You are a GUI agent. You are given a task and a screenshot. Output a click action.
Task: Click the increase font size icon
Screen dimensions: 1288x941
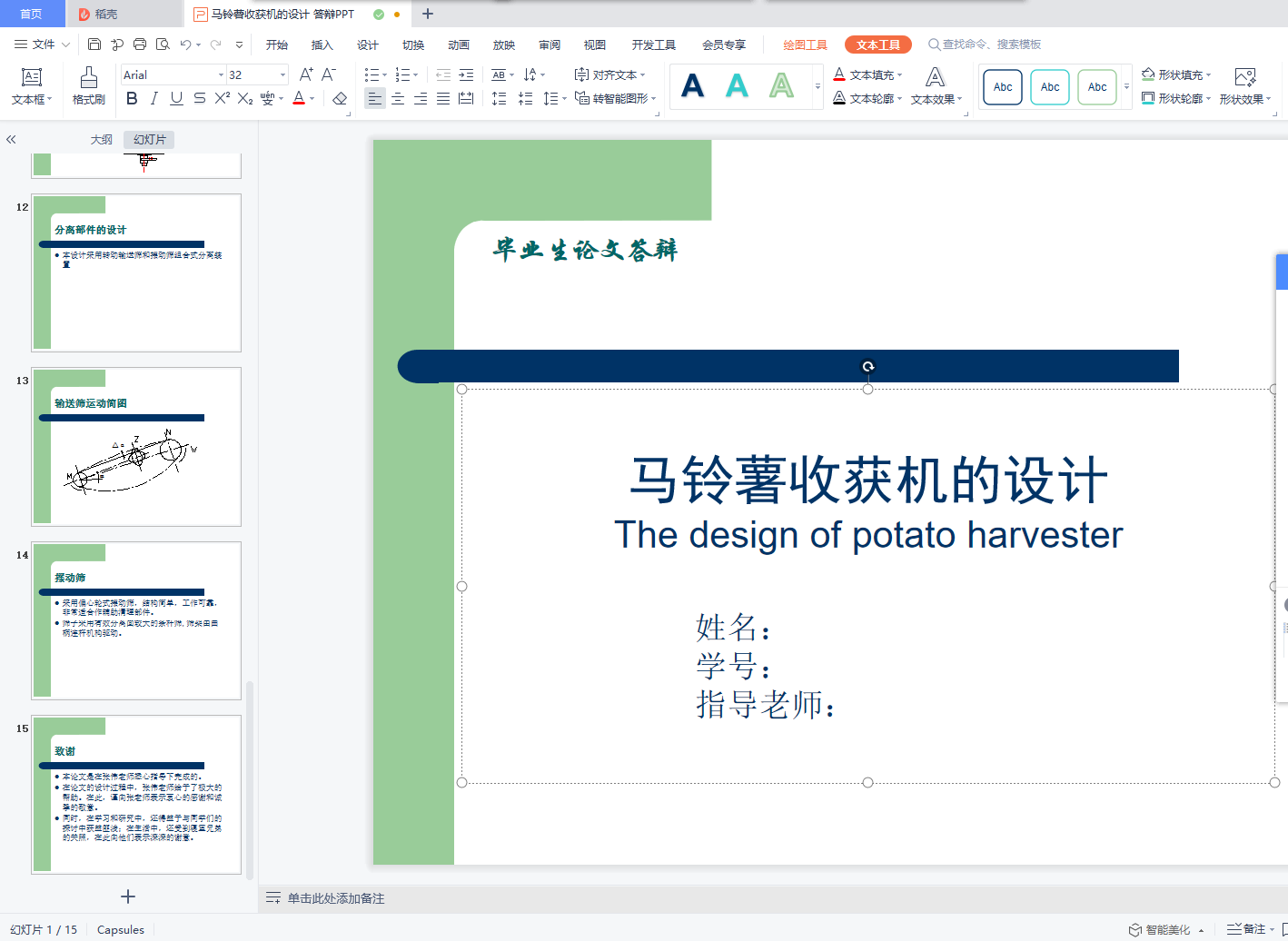306,74
